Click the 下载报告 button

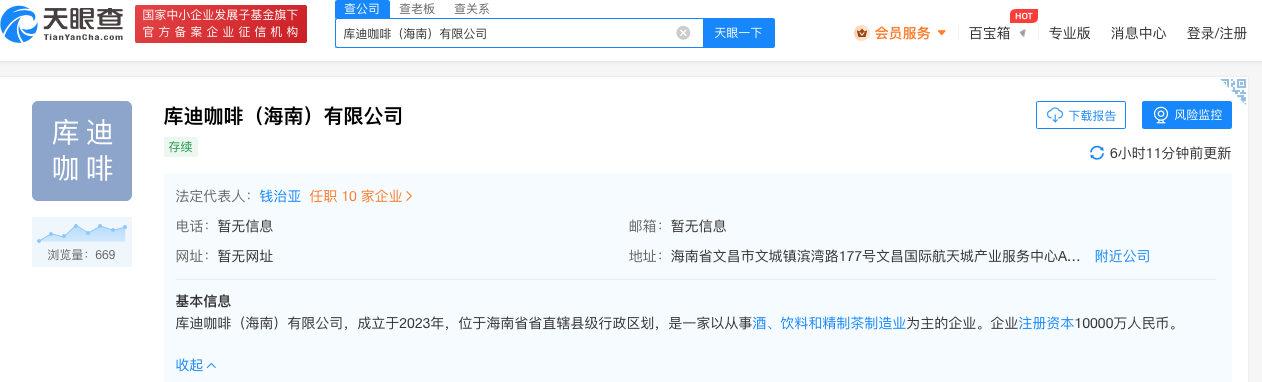(1081, 115)
